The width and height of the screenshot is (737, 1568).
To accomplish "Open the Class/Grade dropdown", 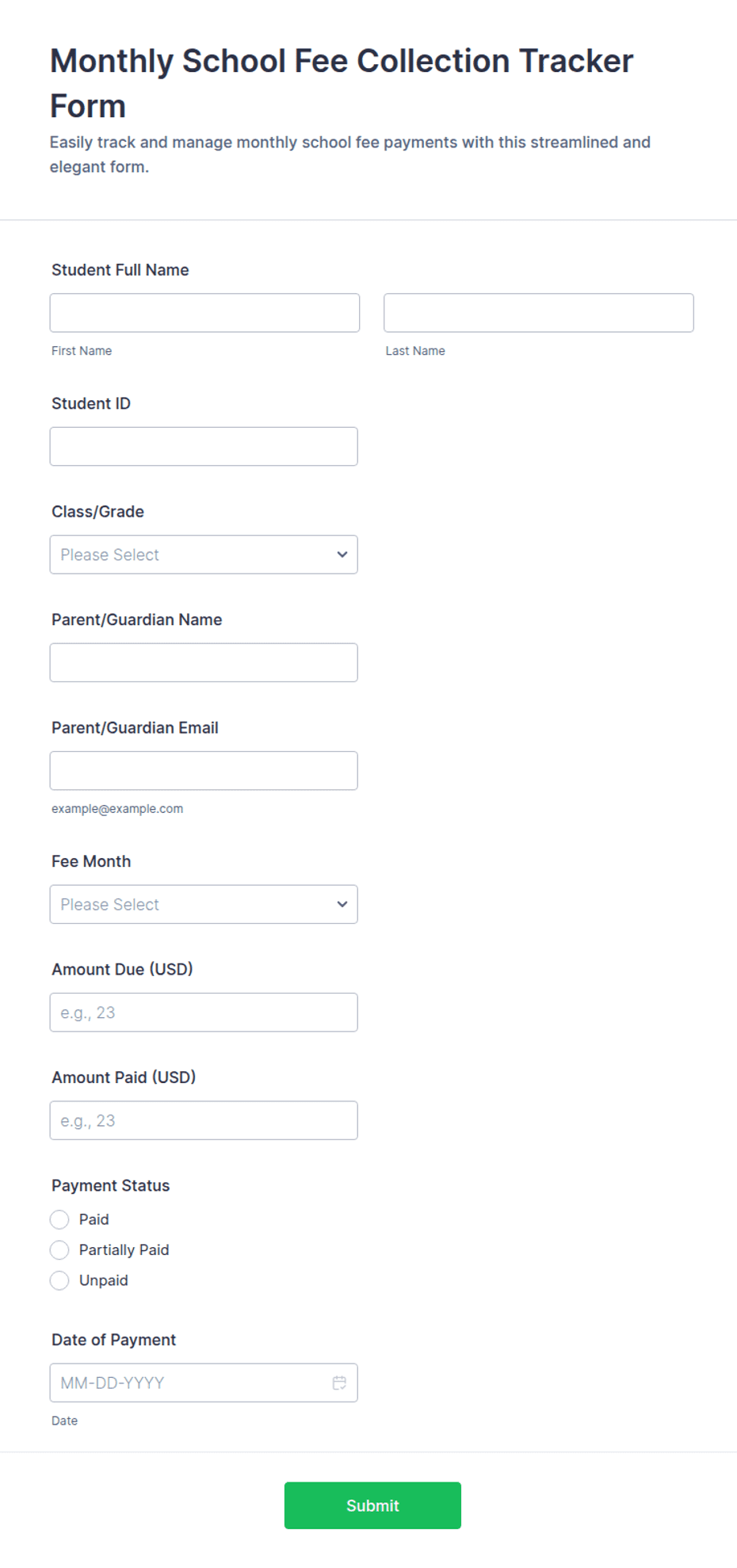I will coord(204,555).
